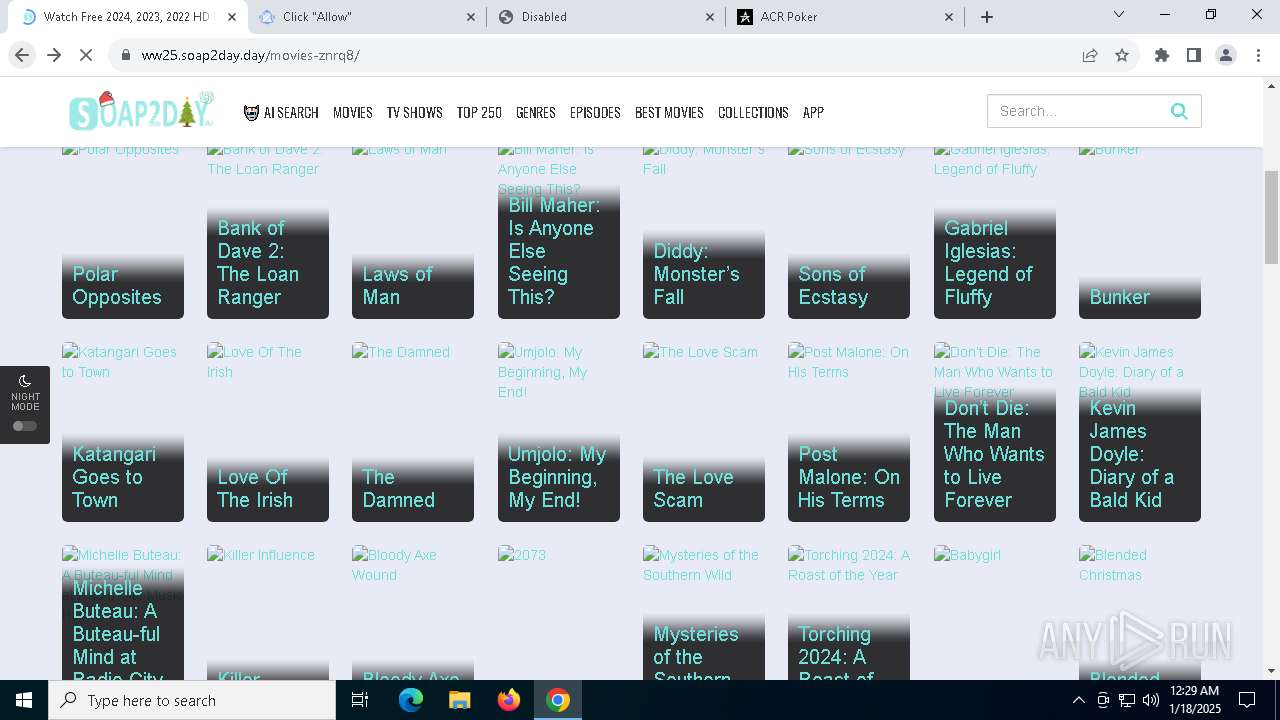Open the Chrome profile avatar
This screenshot has width=1280, height=720.
coord(1226,55)
